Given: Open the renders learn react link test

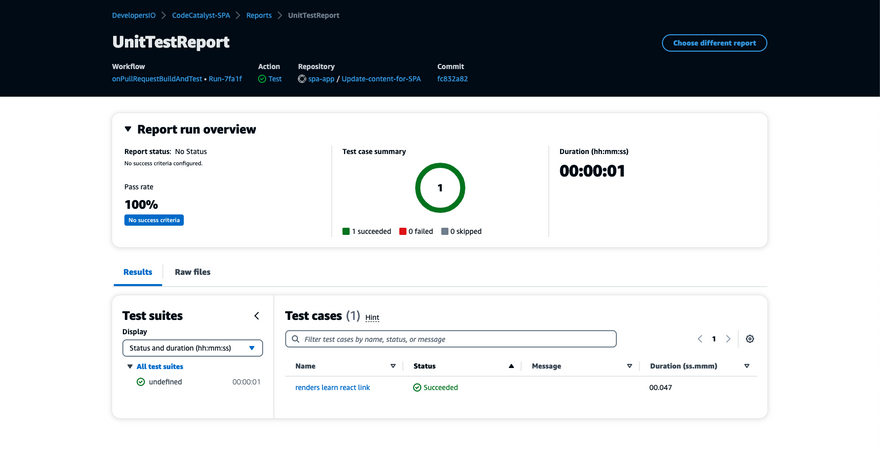Looking at the screenshot, I should coord(332,387).
